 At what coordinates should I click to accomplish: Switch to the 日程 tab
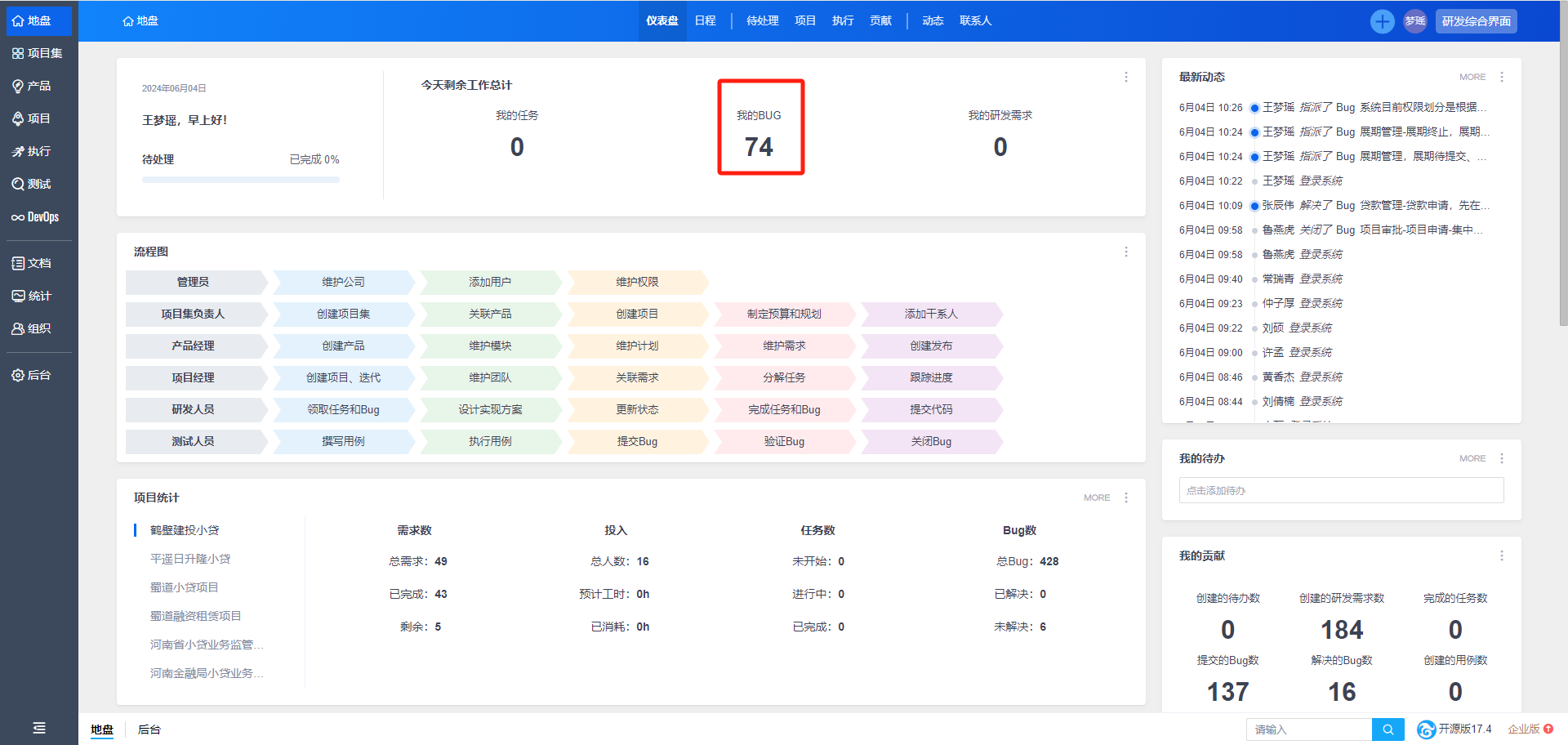click(705, 21)
